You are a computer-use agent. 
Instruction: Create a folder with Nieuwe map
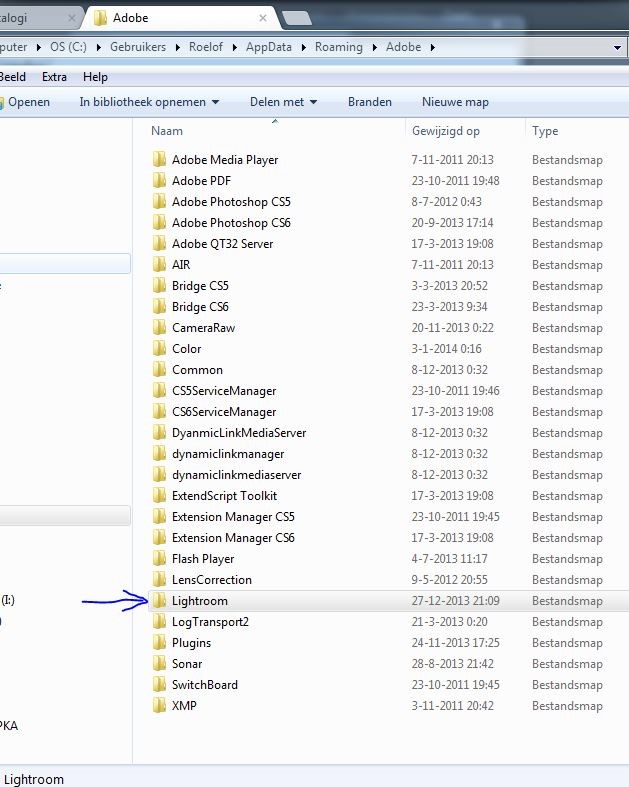455,102
